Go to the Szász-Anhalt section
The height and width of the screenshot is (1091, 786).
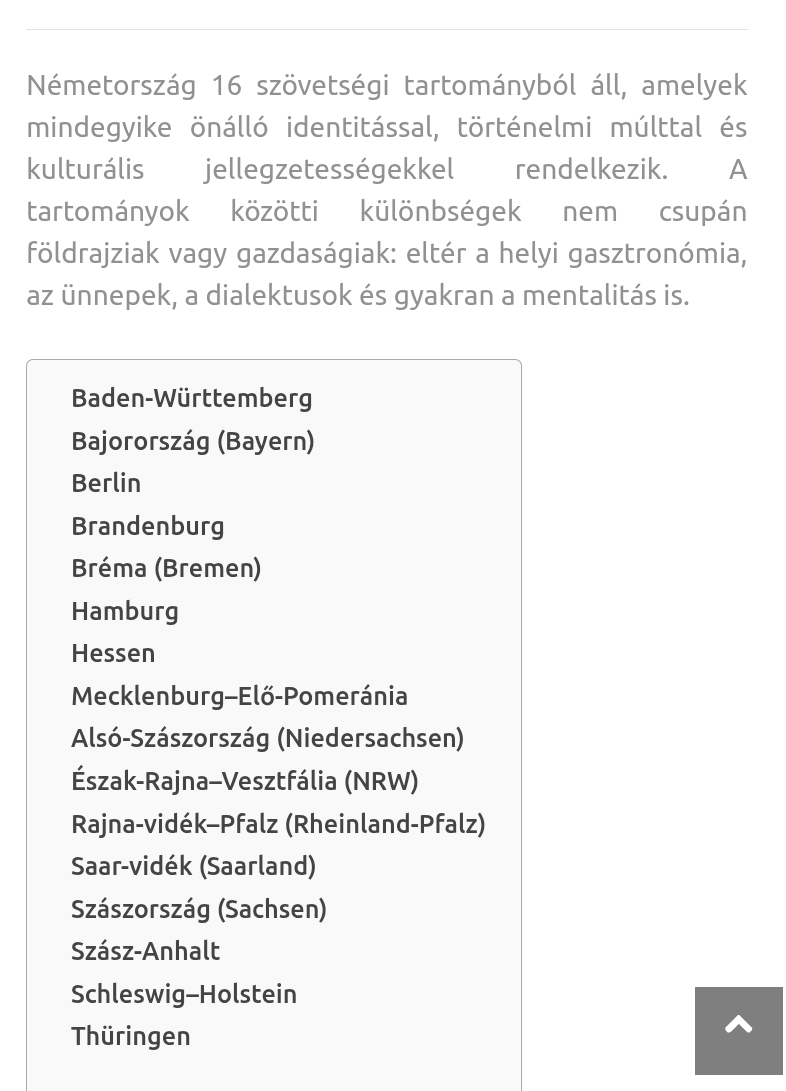(145, 951)
